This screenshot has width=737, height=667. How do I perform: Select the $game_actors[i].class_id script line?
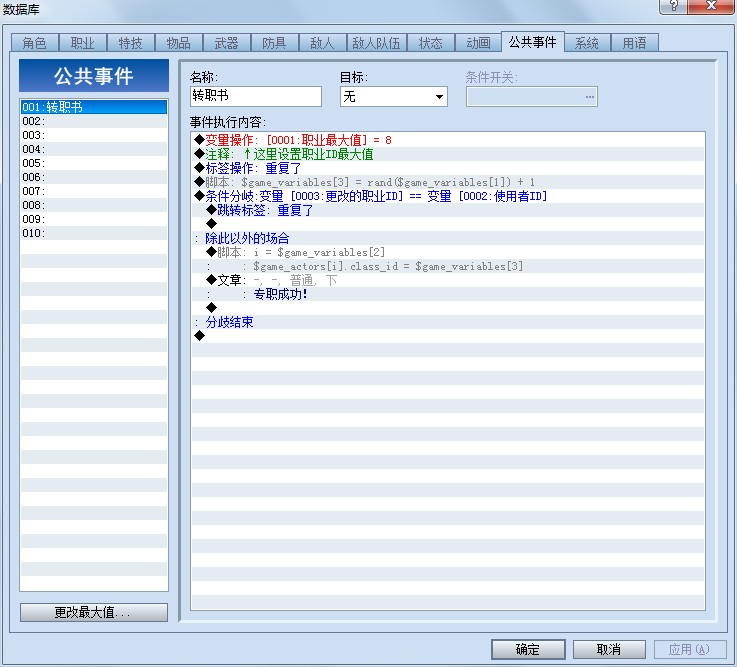[x=448, y=266]
